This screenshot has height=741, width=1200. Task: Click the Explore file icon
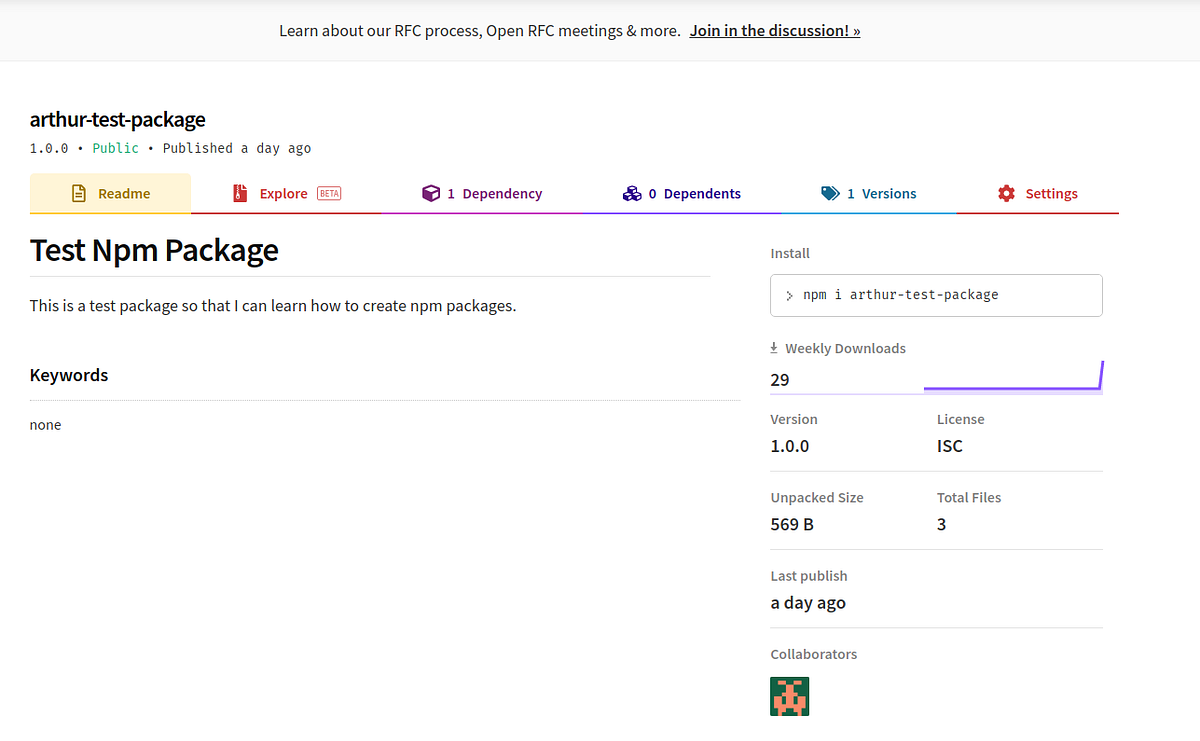pos(239,194)
